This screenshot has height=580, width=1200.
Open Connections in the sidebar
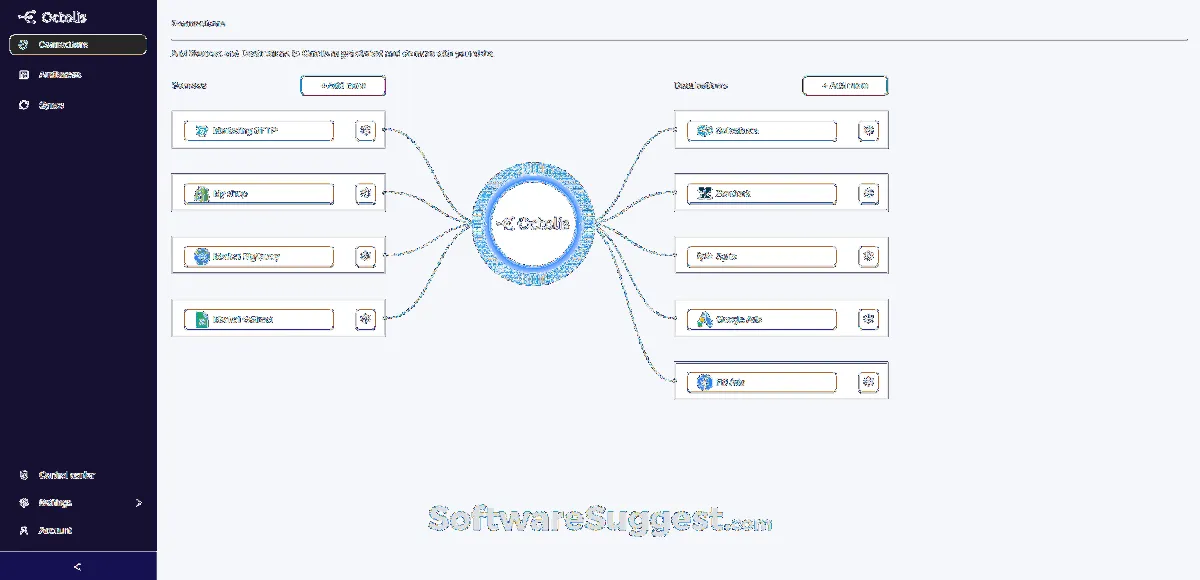78,45
